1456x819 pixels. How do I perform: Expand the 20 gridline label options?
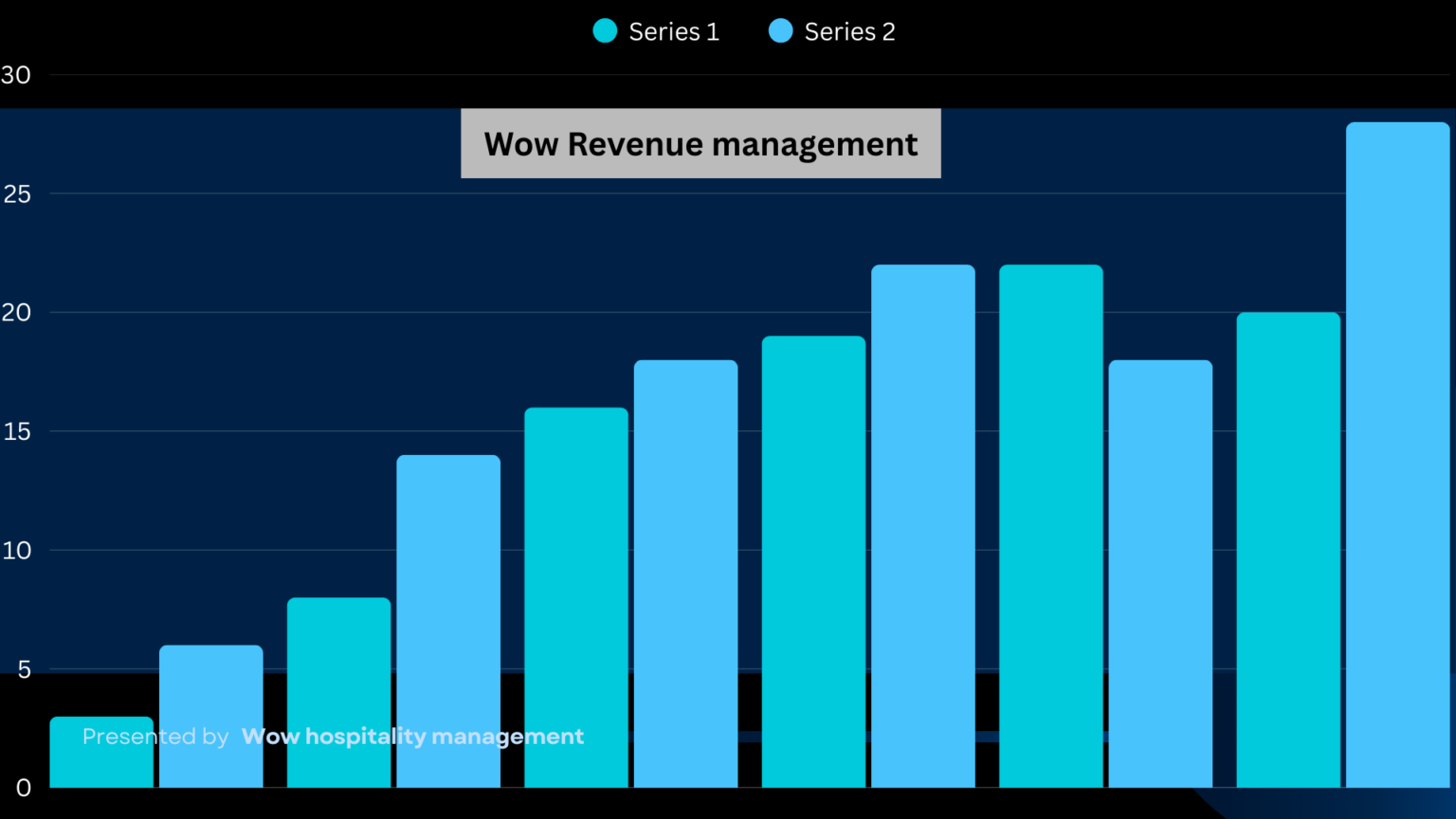click(16, 313)
